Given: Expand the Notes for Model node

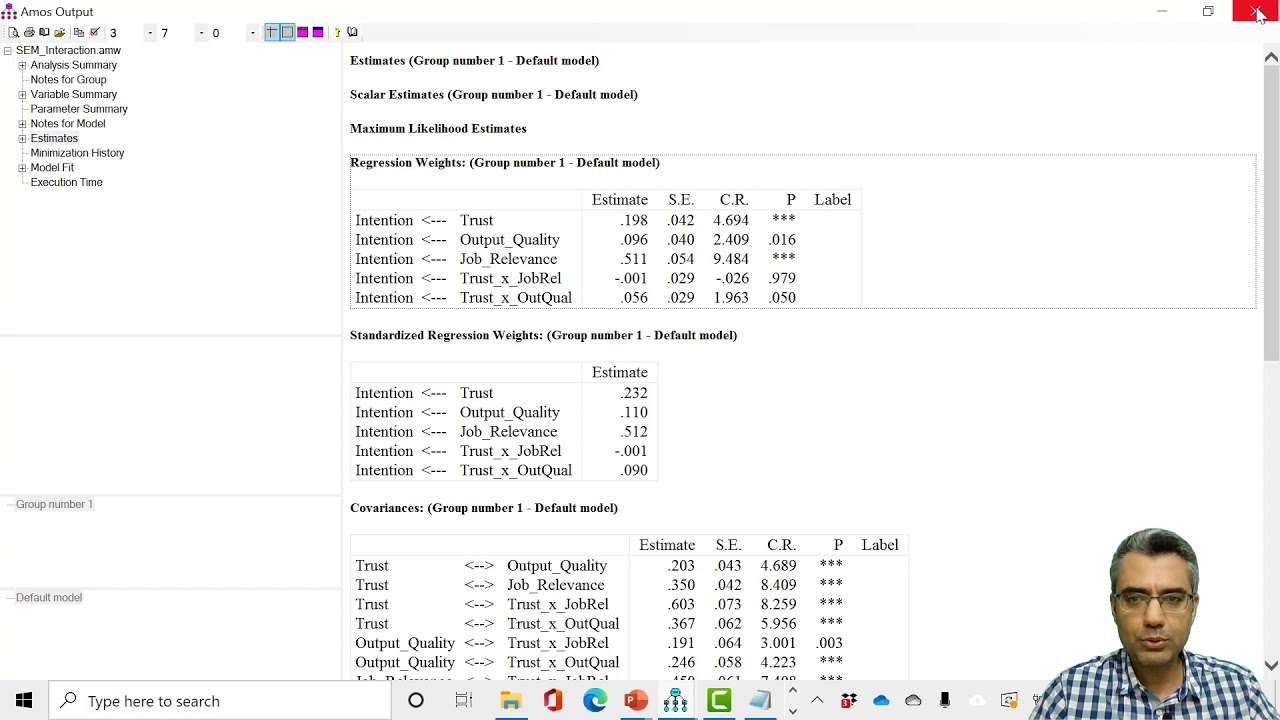Looking at the screenshot, I should tap(22, 124).
